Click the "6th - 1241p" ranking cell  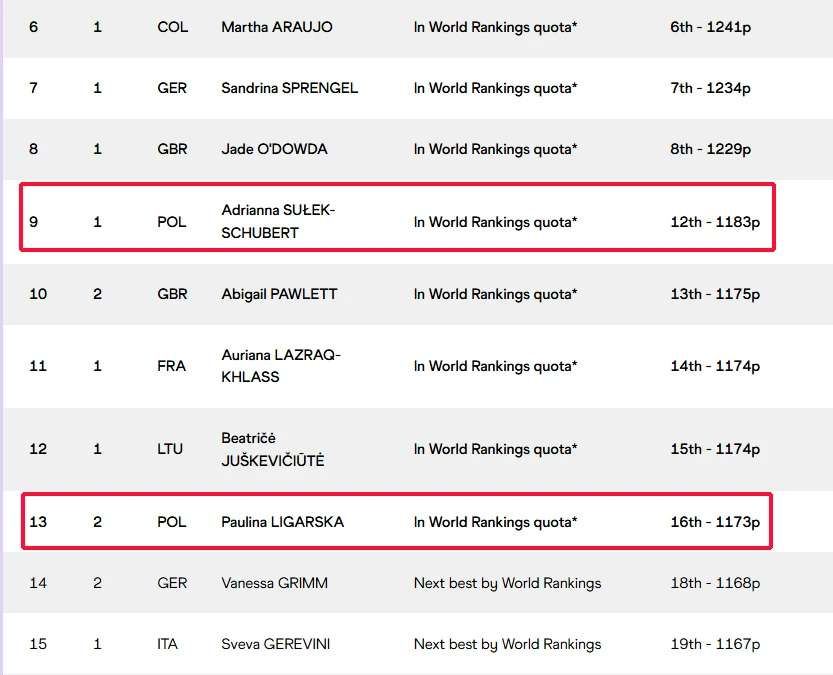(710, 27)
